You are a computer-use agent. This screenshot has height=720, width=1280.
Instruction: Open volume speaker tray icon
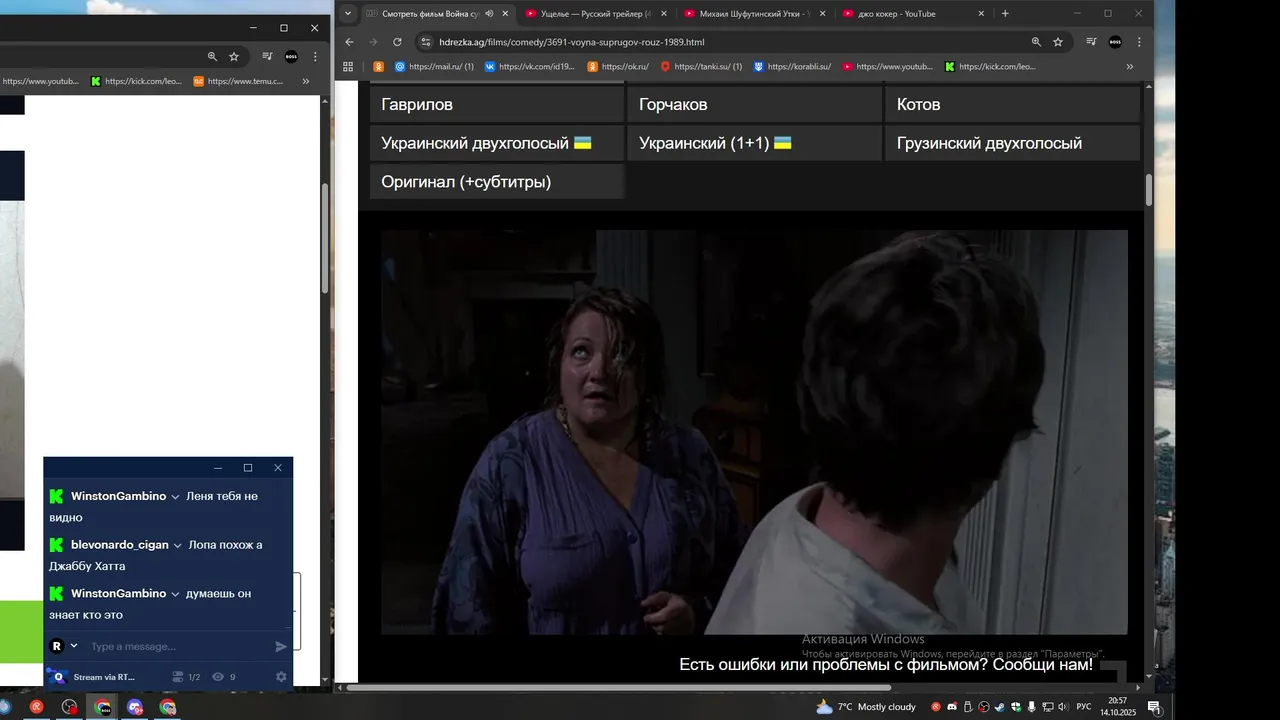tap(1063, 707)
